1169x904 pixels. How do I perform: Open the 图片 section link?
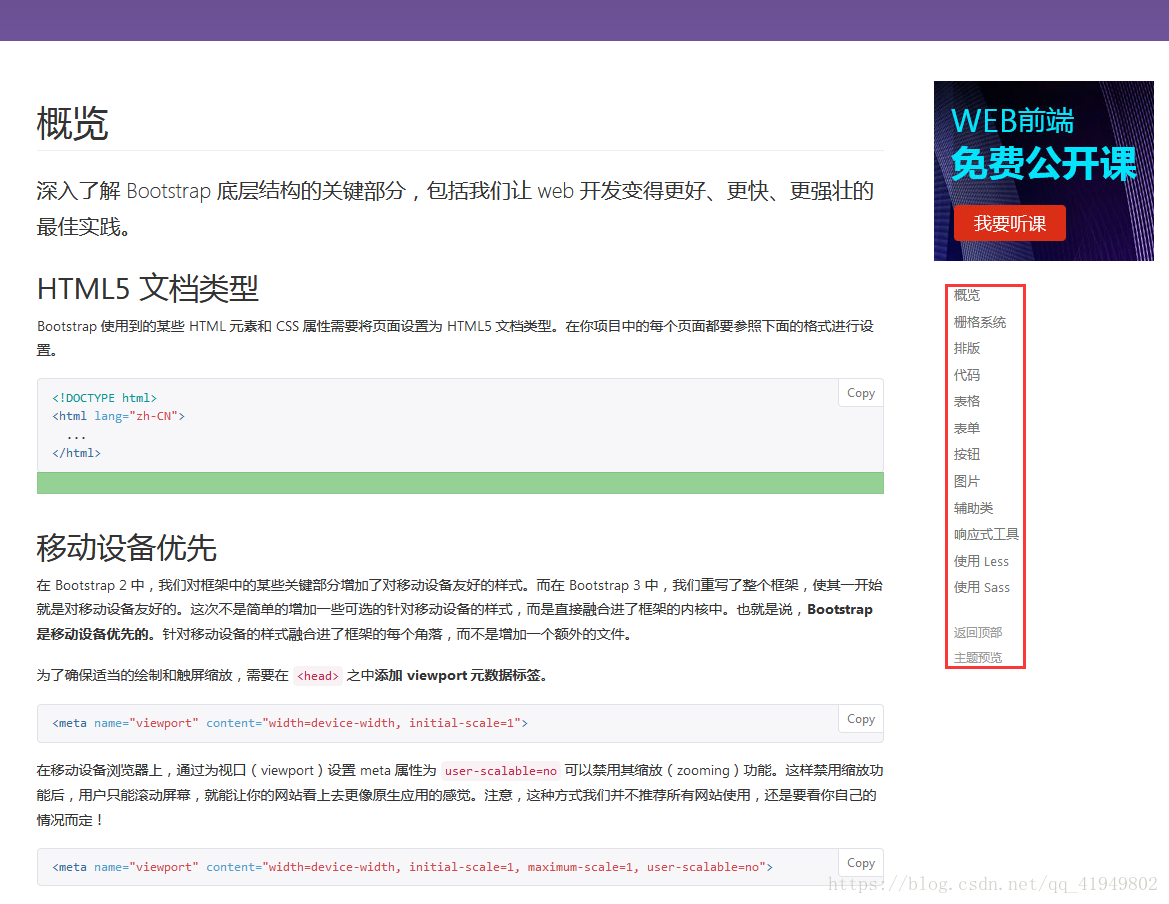coord(966,480)
